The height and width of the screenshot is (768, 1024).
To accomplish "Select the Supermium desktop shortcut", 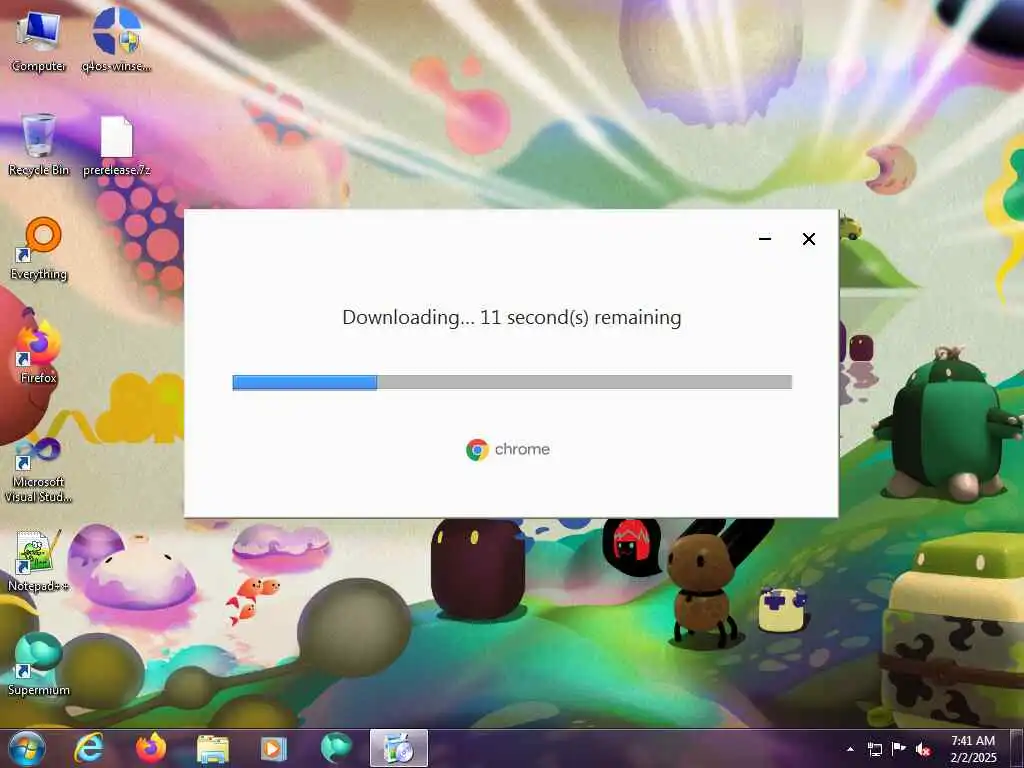I will click(x=39, y=664).
